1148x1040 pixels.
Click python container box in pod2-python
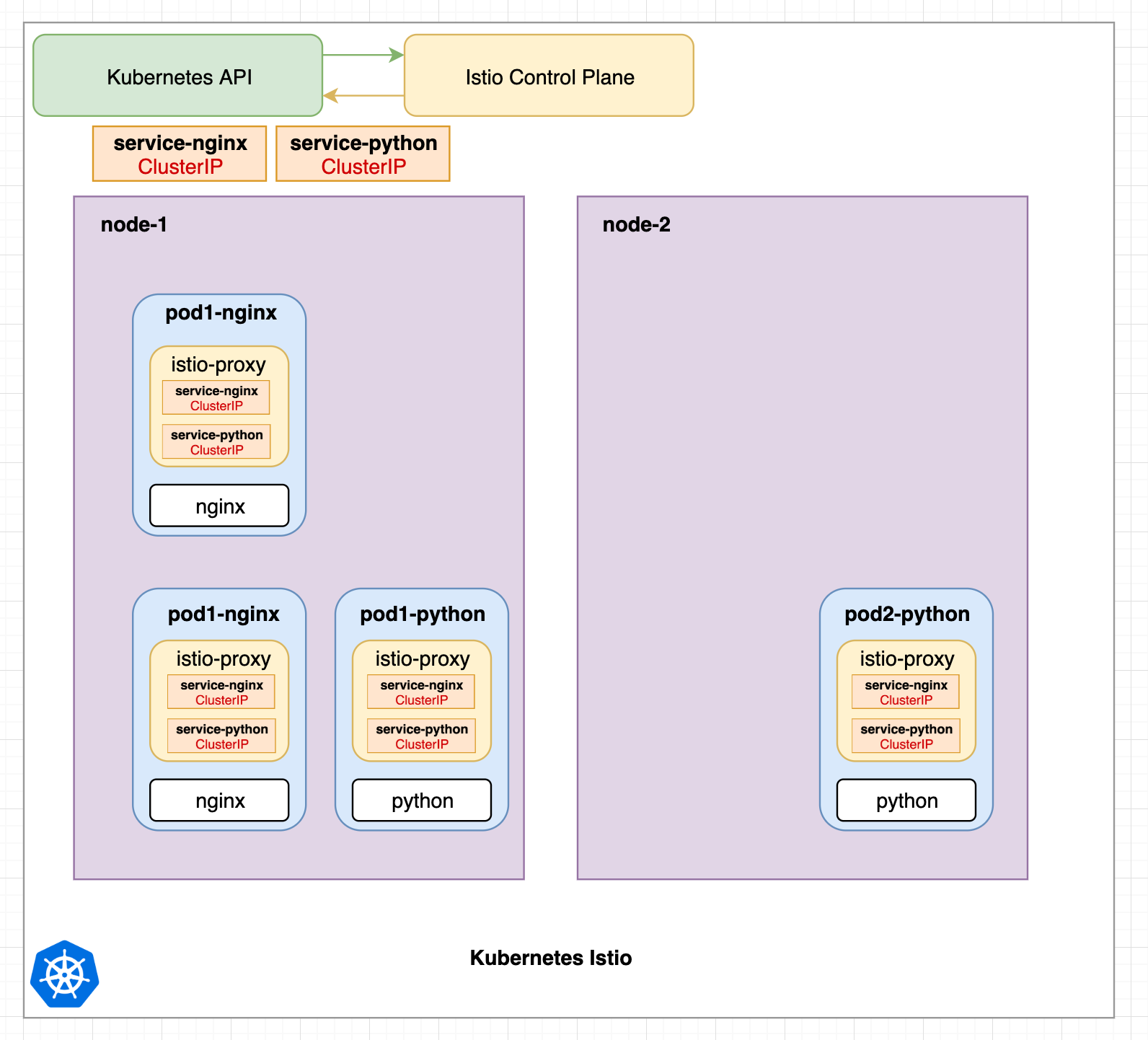(906, 800)
